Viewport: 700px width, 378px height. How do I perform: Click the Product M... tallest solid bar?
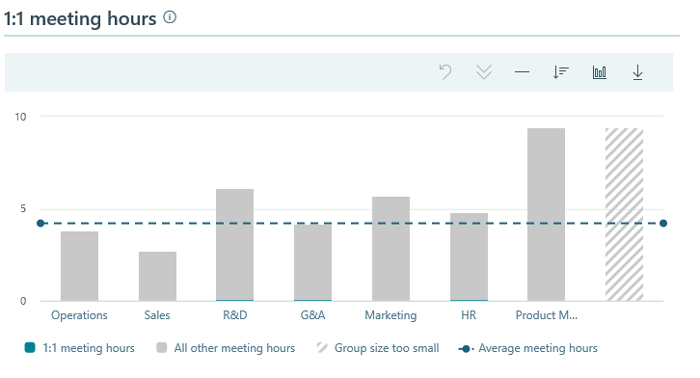click(x=546, y=215)
